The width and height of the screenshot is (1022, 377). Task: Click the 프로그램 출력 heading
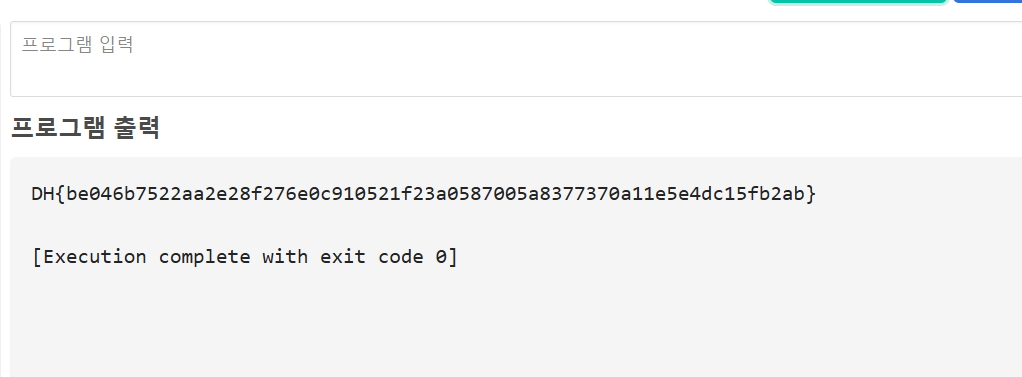click(85, 127)
